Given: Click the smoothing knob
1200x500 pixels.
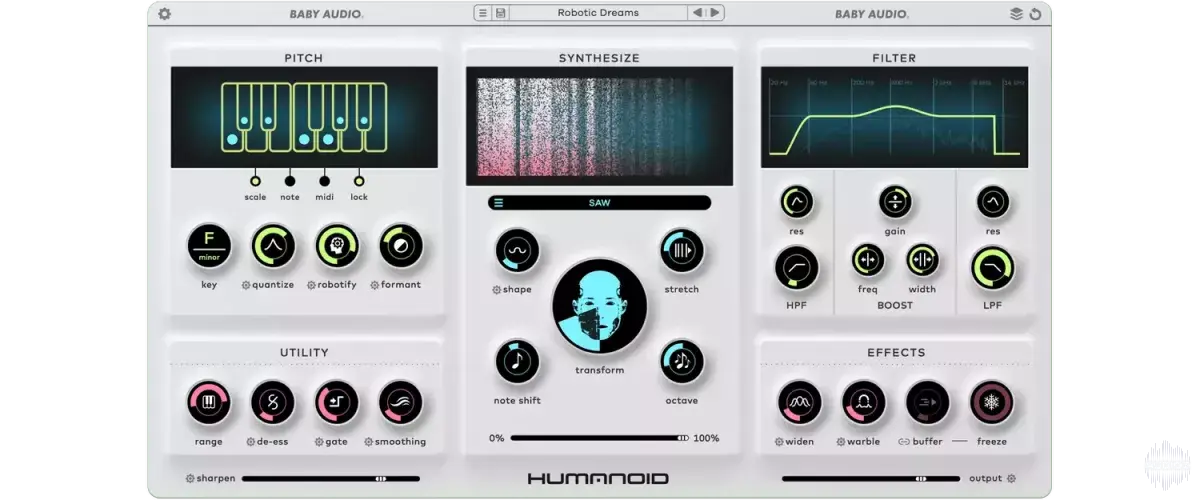Looking at the screenshot, I should tap(401, 403).
